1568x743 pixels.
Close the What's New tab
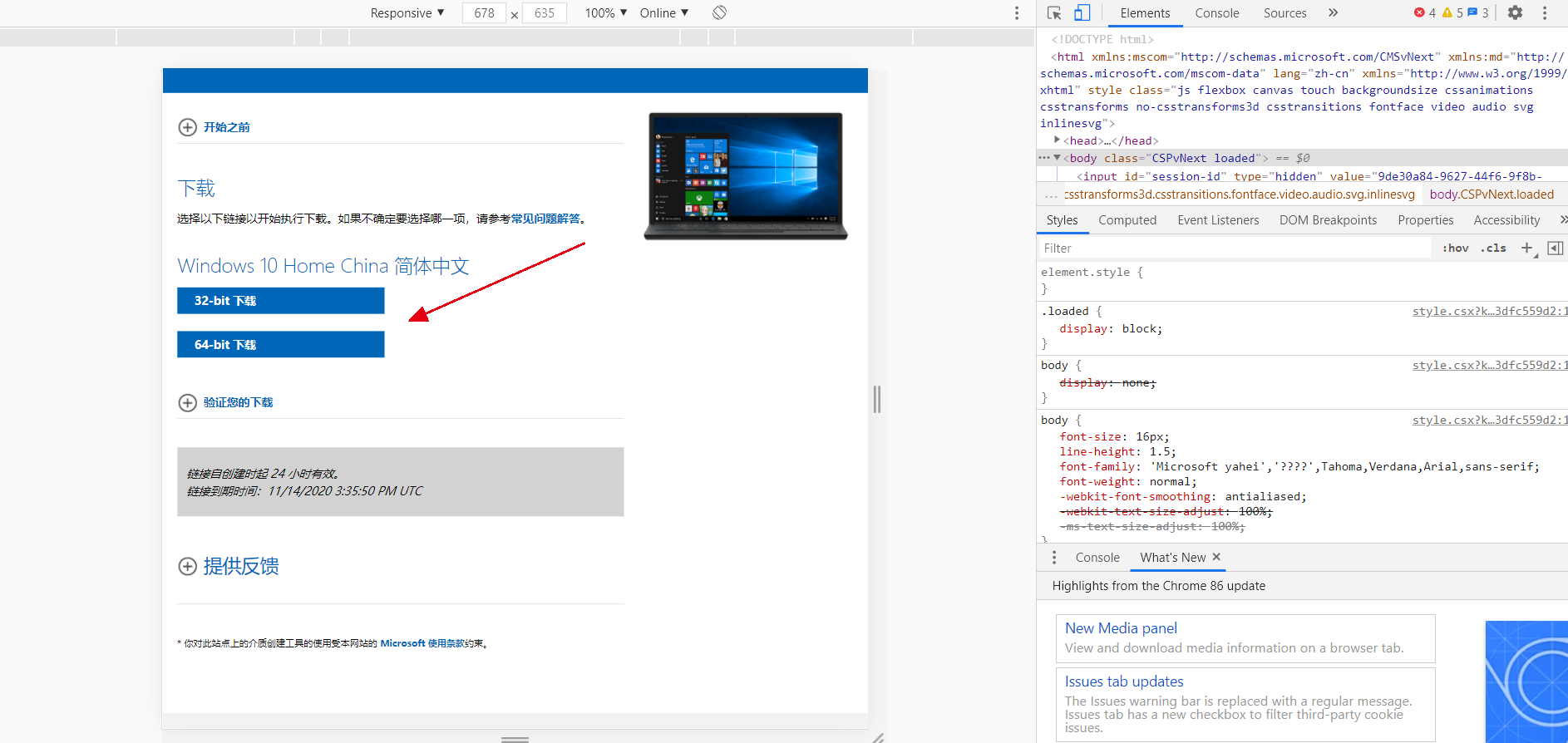tap(1216, 557)
